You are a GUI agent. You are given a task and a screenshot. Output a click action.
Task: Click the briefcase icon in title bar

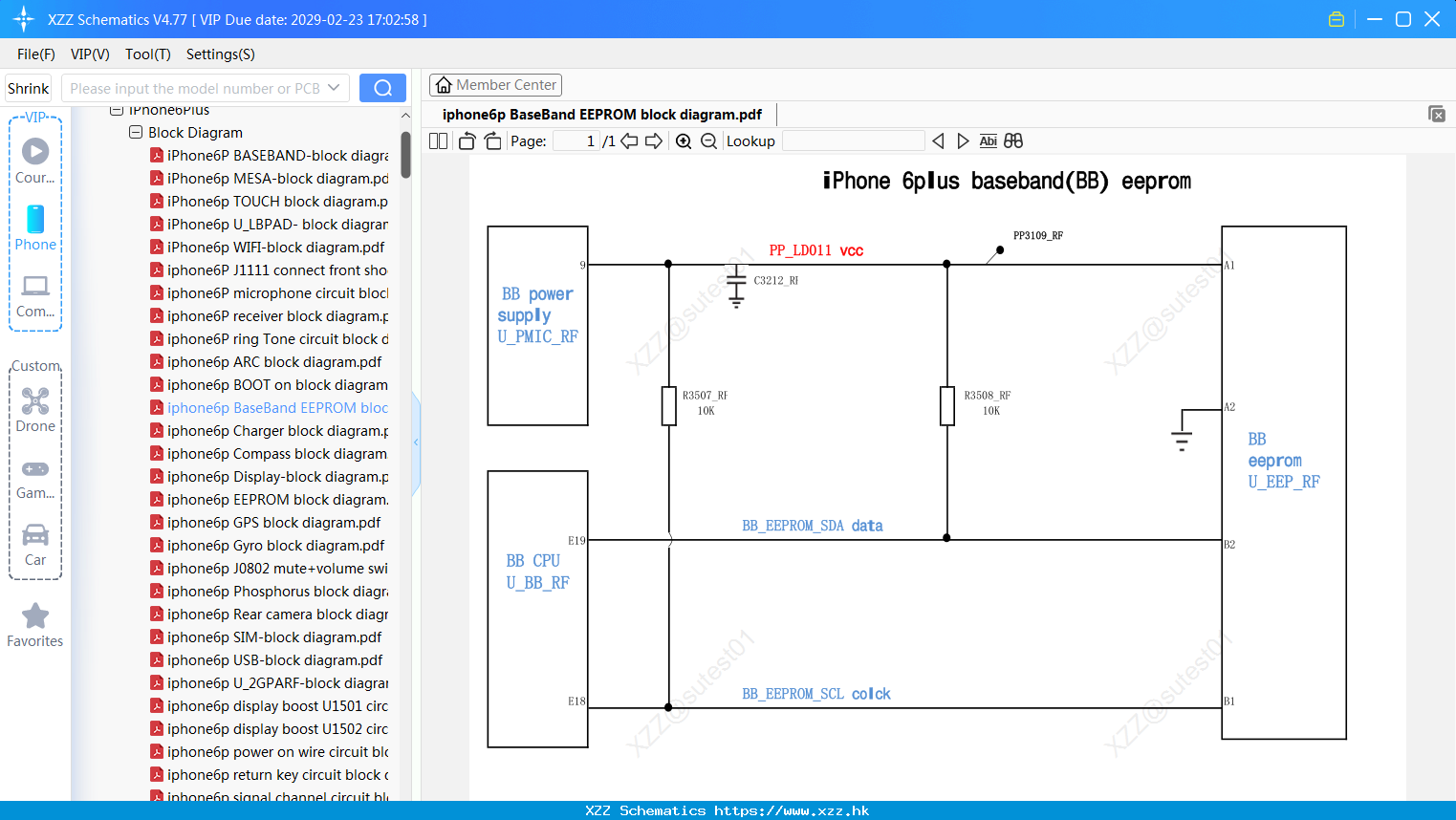(1336, 19)
